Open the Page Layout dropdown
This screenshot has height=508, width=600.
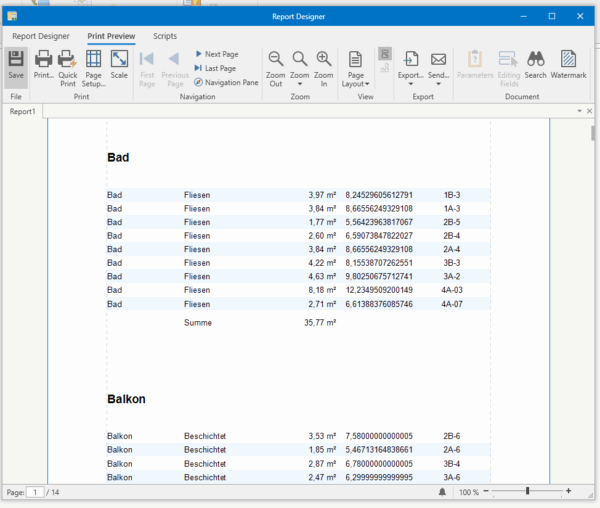[355, 69]
